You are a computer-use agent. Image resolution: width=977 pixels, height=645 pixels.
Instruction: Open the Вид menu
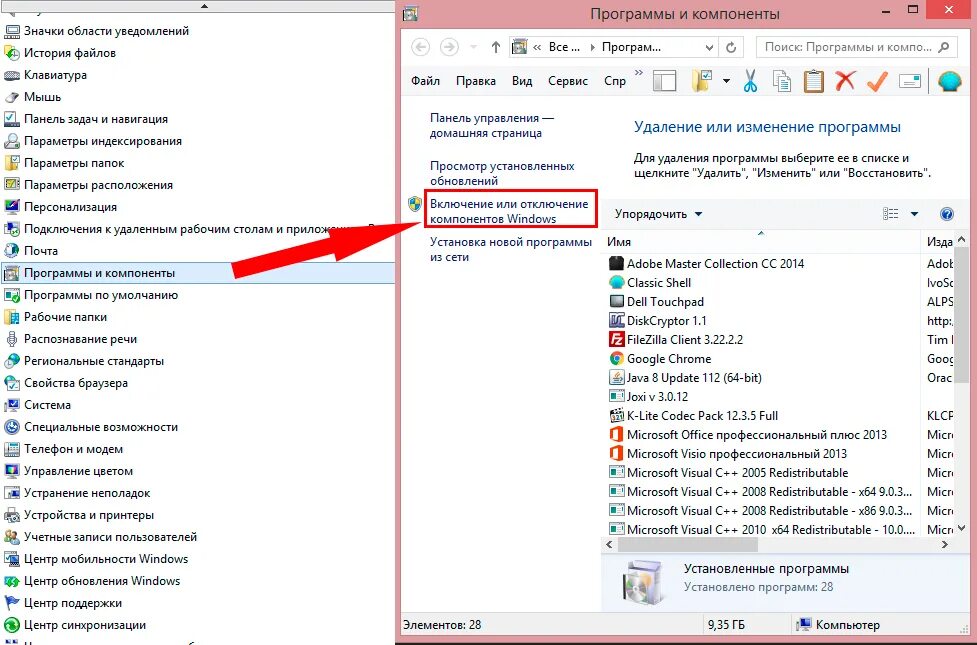coord(522,81)
